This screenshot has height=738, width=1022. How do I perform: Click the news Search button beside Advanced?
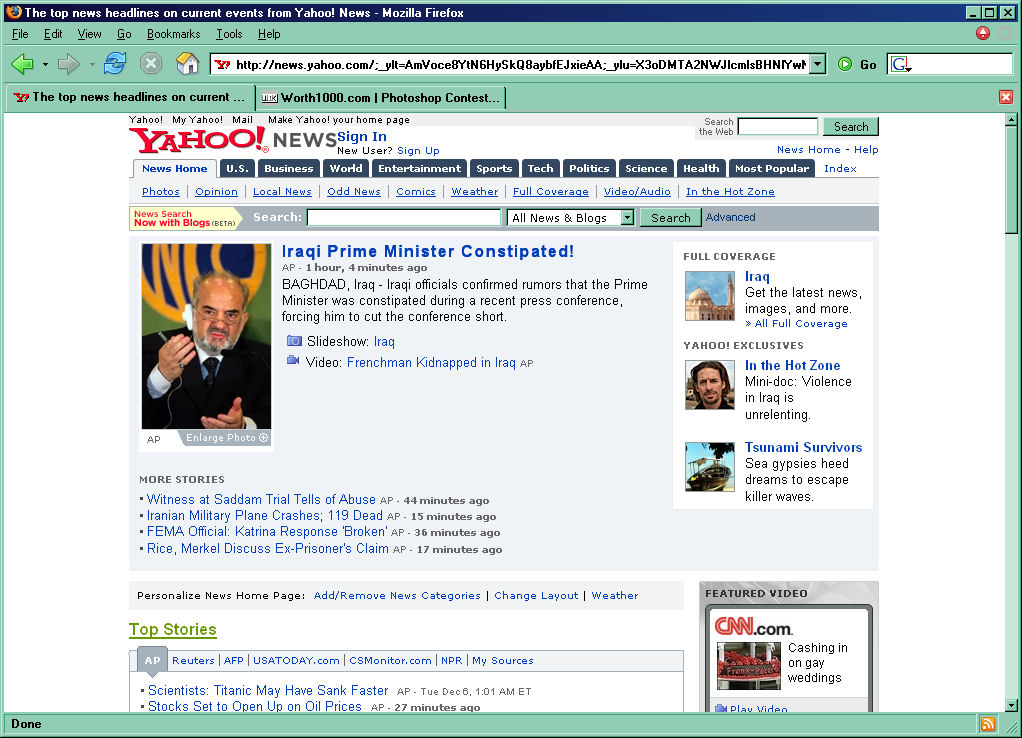point(670,218)
